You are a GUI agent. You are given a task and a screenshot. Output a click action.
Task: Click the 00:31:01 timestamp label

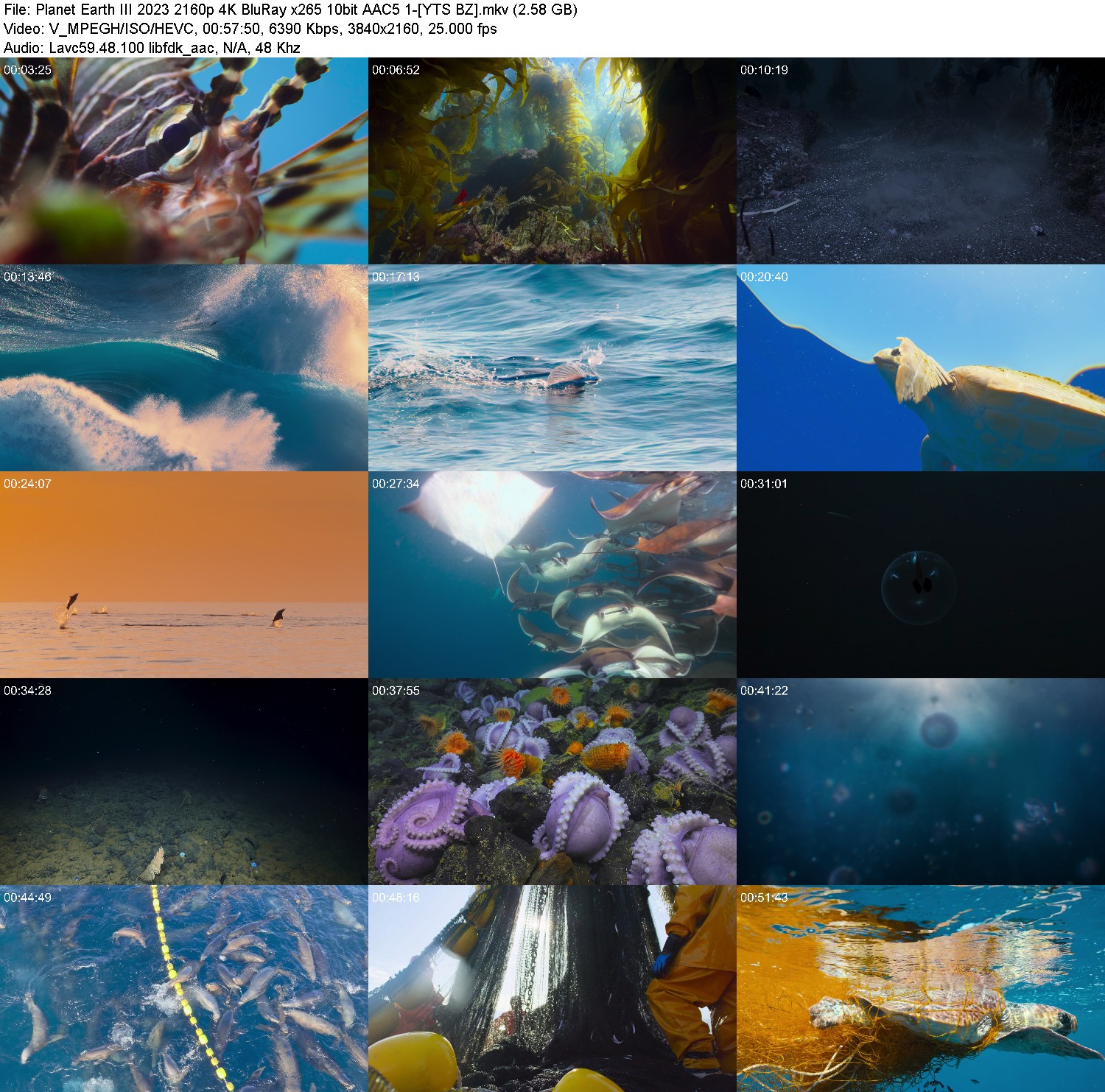tap(764, 484)
